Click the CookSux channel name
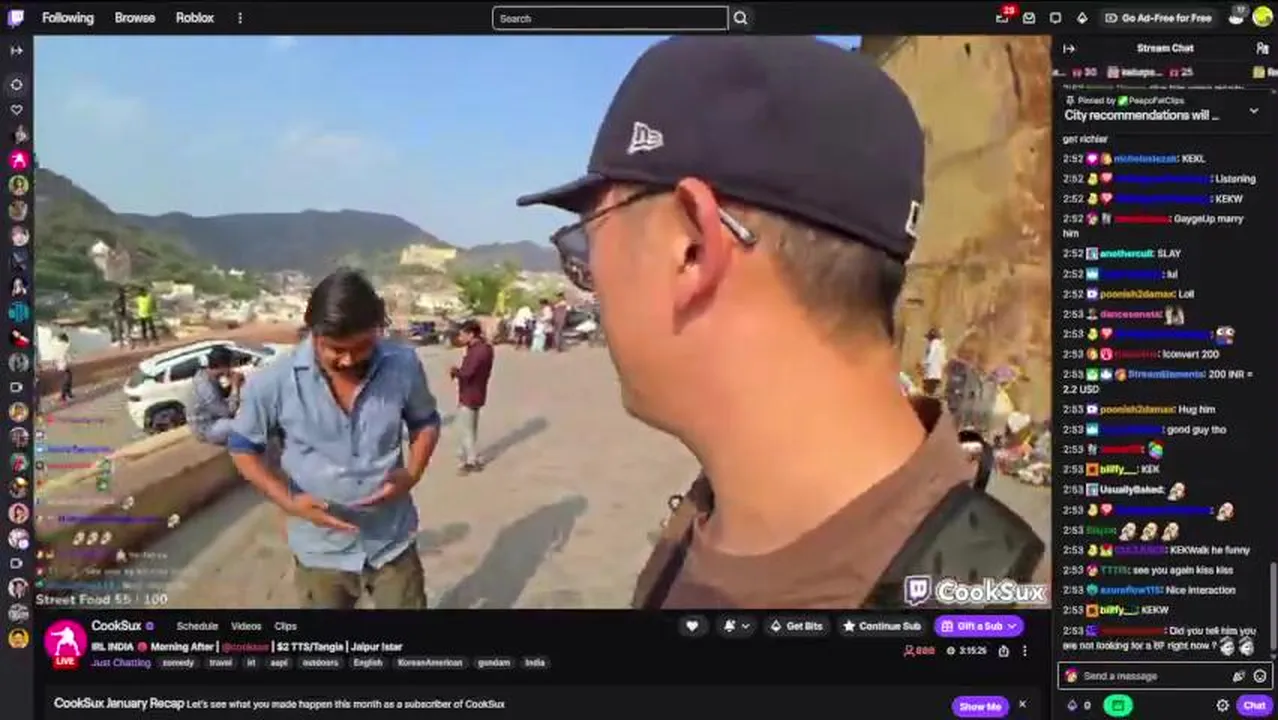The height and width of the screenshot is (720, 1278). [x=116, y=626]
